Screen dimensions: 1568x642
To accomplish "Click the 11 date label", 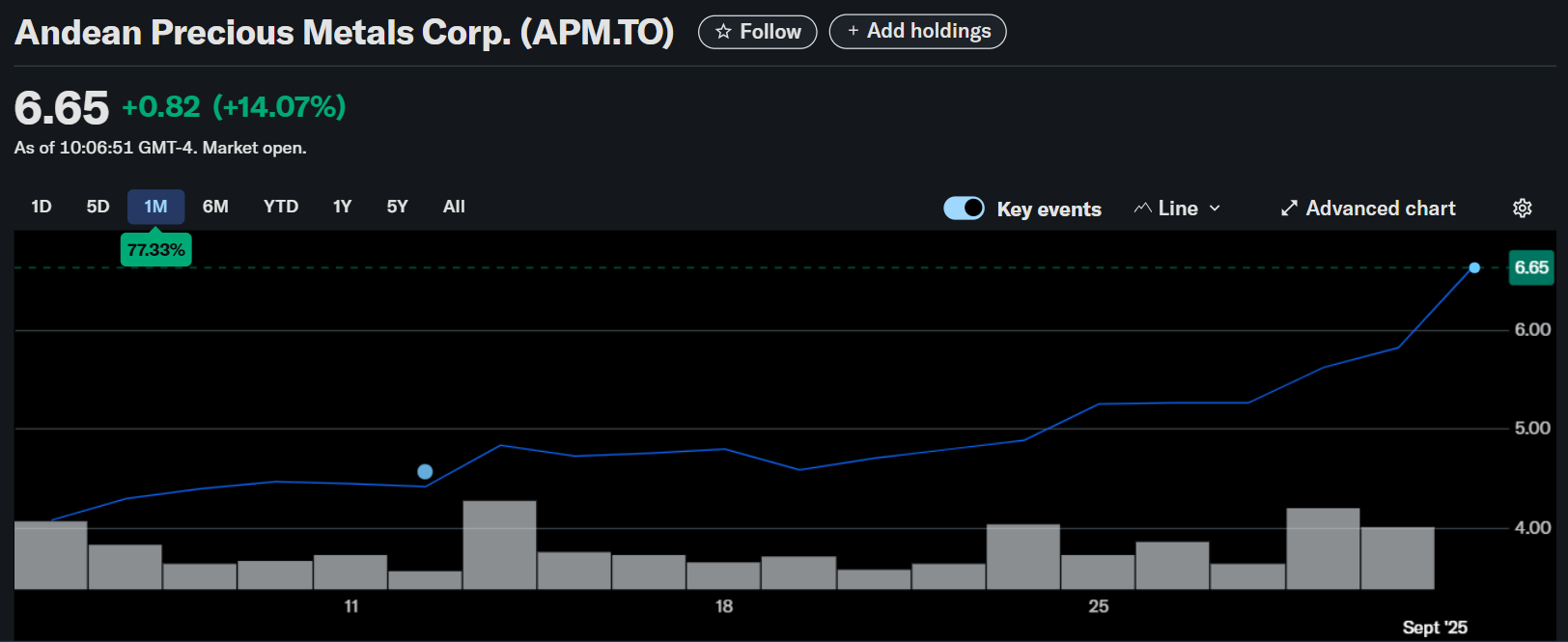I will (x=351, y=606).
